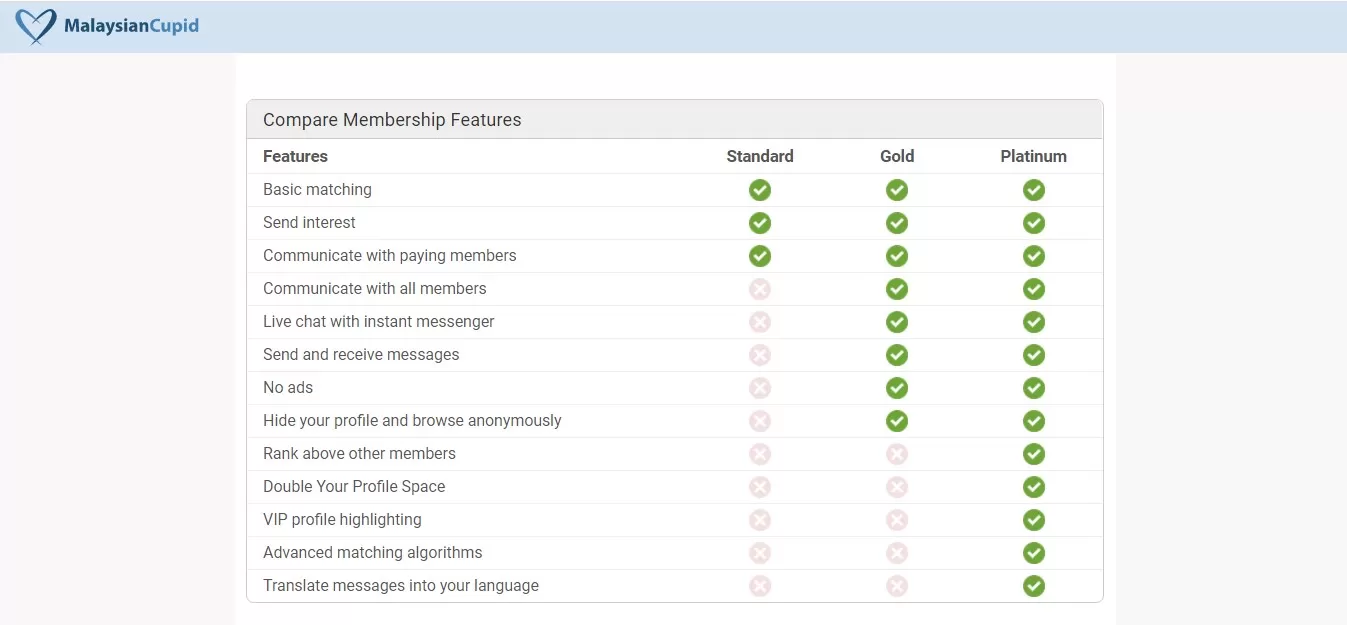1347x625 pixels.
Task: Click Gold cross icon for Advanced matching algorithms
Action: pyautogui.click(x=897, y=553)
